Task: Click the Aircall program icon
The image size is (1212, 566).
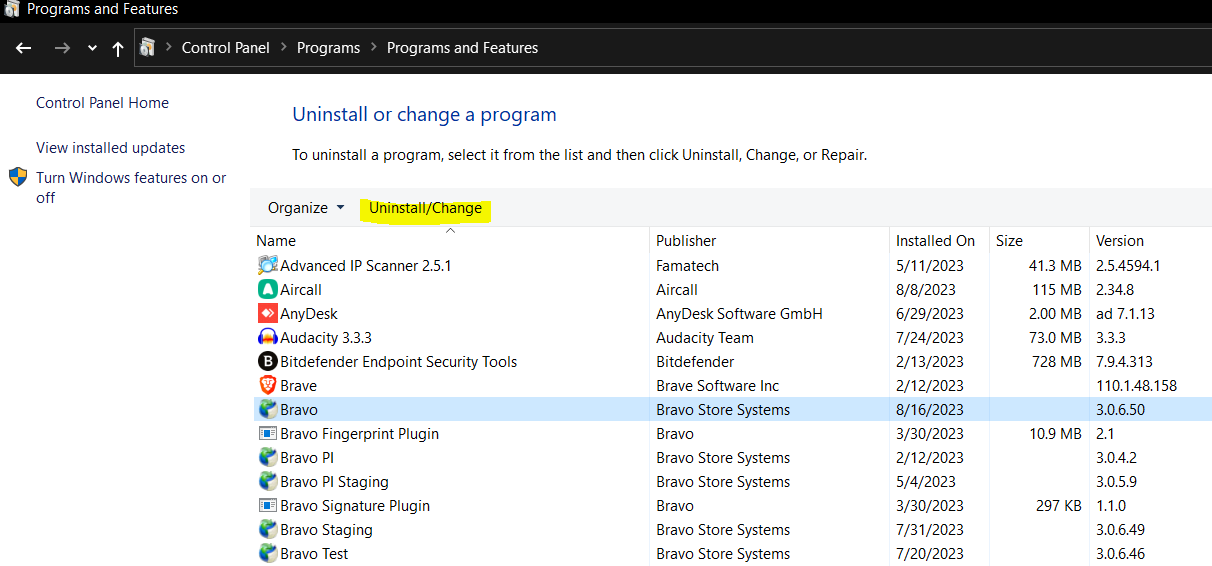Action: click(x=267, y=290)
